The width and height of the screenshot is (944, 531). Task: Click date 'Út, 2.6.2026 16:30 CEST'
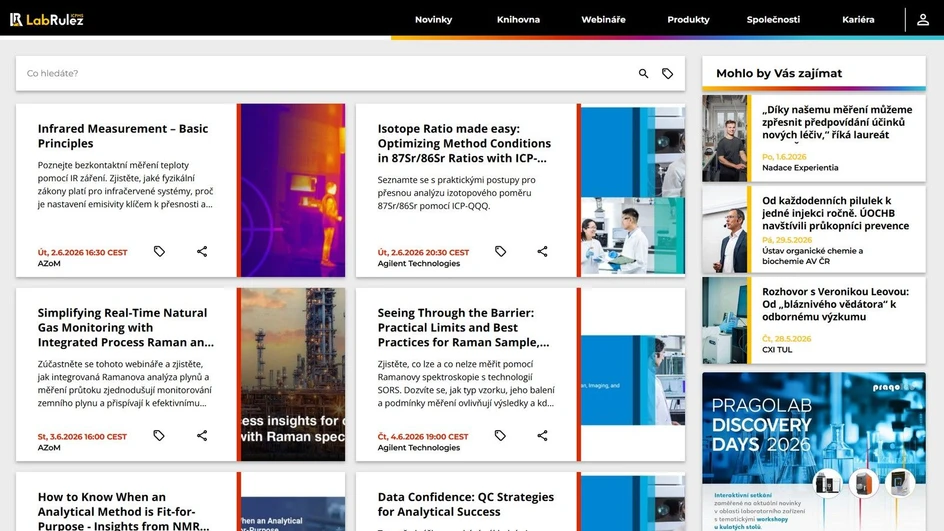(82, 252)
